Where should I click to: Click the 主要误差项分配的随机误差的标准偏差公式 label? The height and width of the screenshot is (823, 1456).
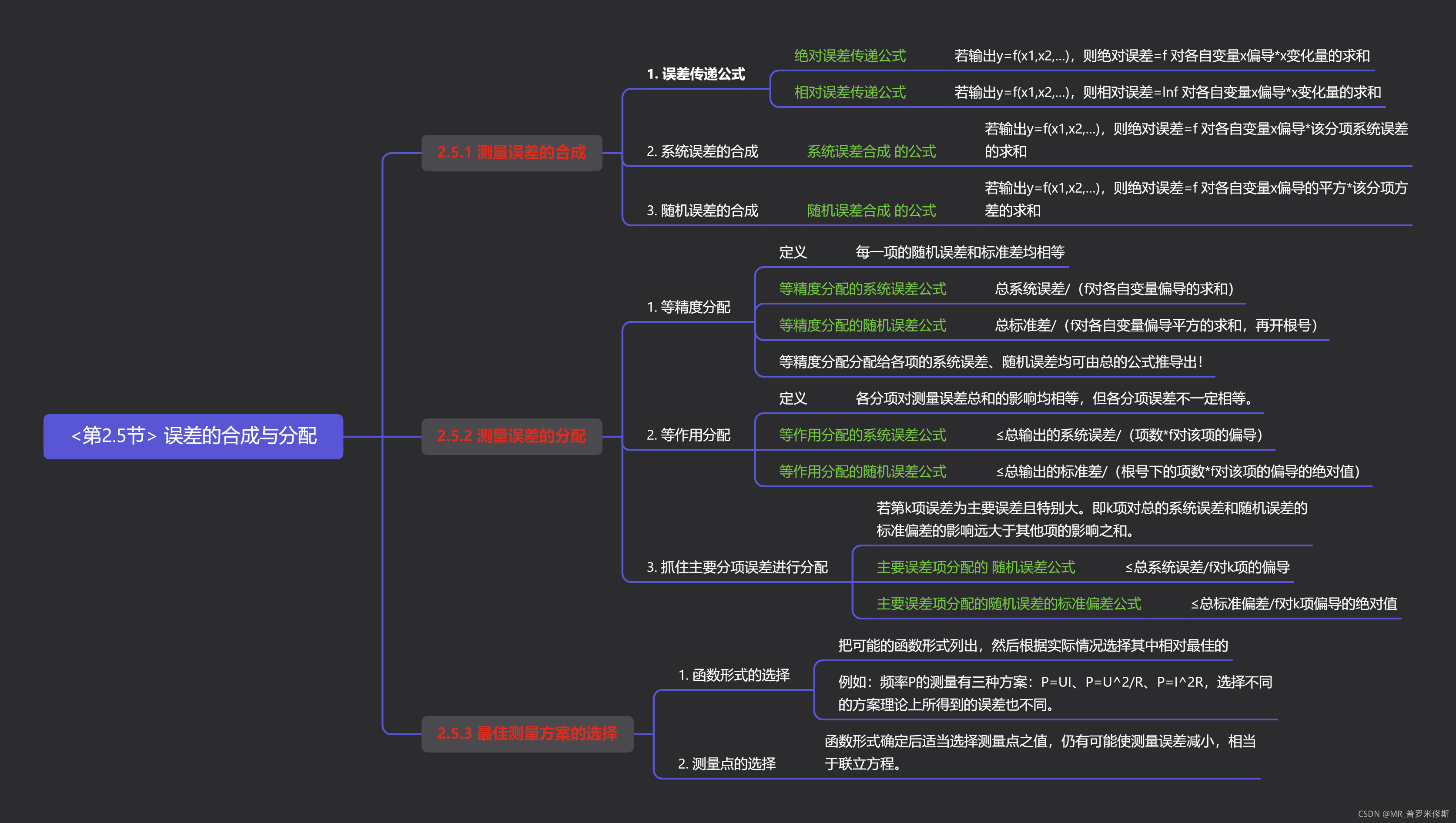tap(1009, 604)
